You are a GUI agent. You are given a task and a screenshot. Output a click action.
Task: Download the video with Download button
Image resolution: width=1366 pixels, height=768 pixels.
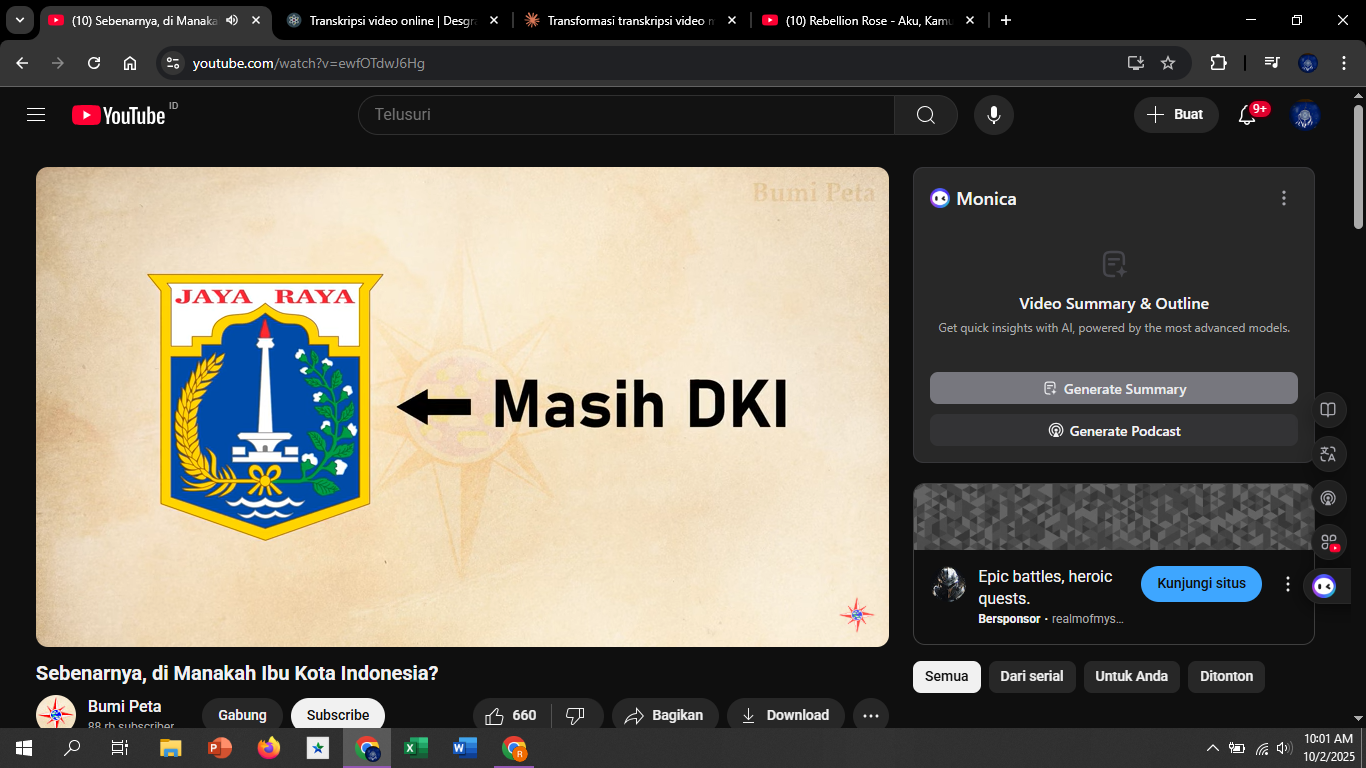coord(786,715)
